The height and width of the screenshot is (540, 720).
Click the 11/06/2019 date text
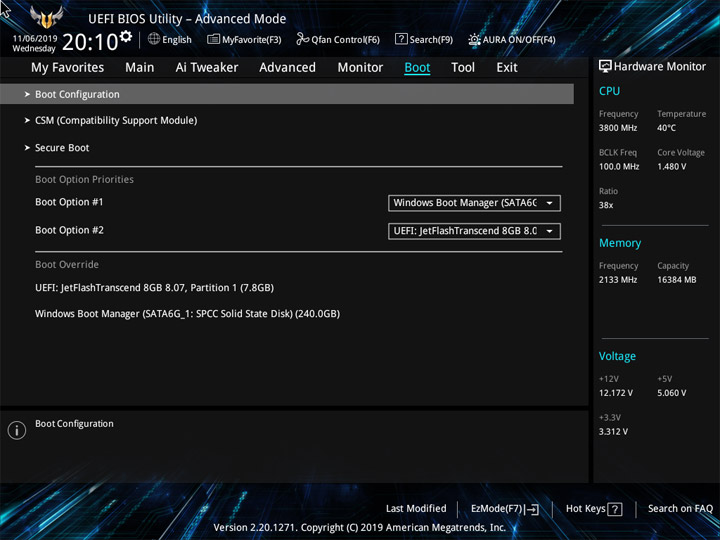35,39
